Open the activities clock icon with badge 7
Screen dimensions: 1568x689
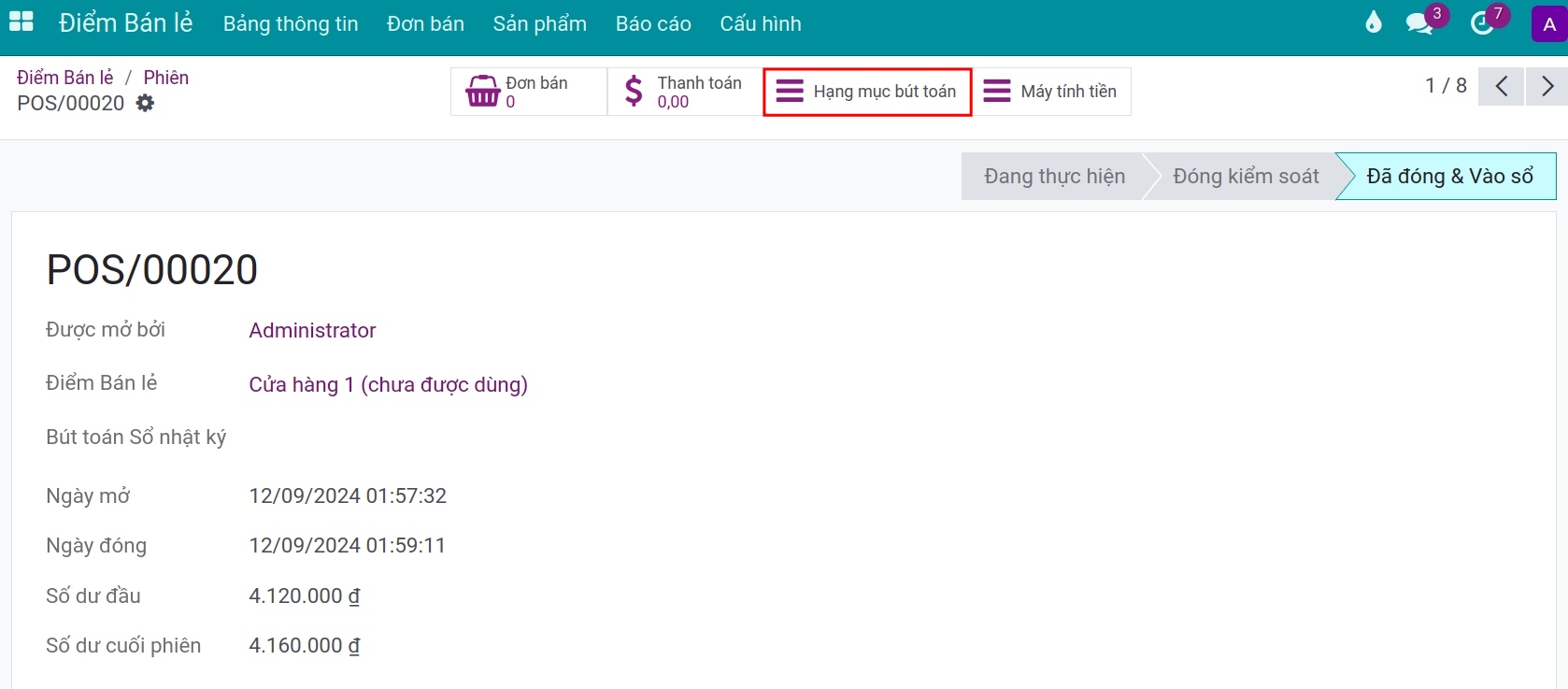tap(1483, 23)
